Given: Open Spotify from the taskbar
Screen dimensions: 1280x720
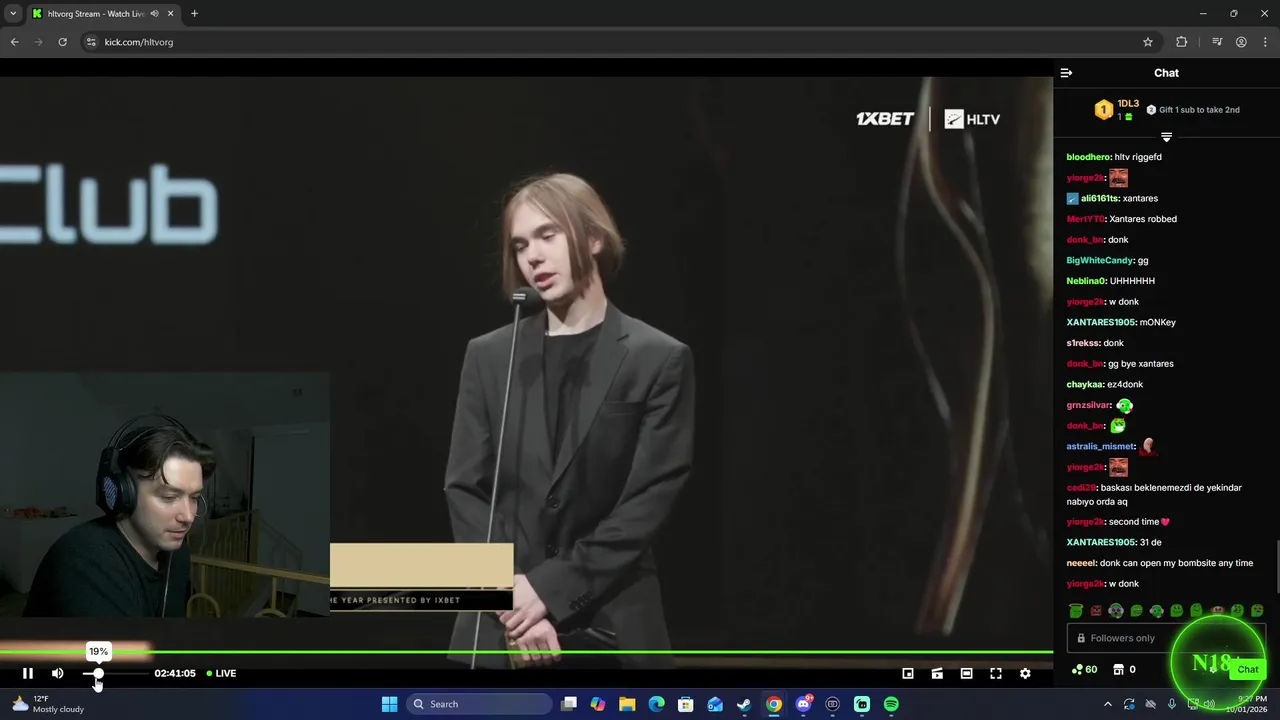Looking at the screenshot, I should pyautogui.click(x=891, y=704).
